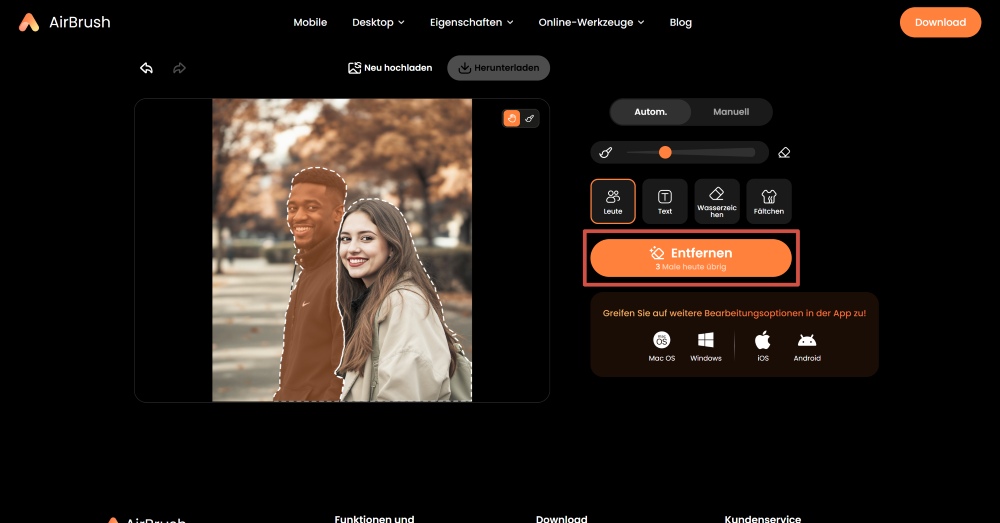Select the Text removal option

coord(665,201)
